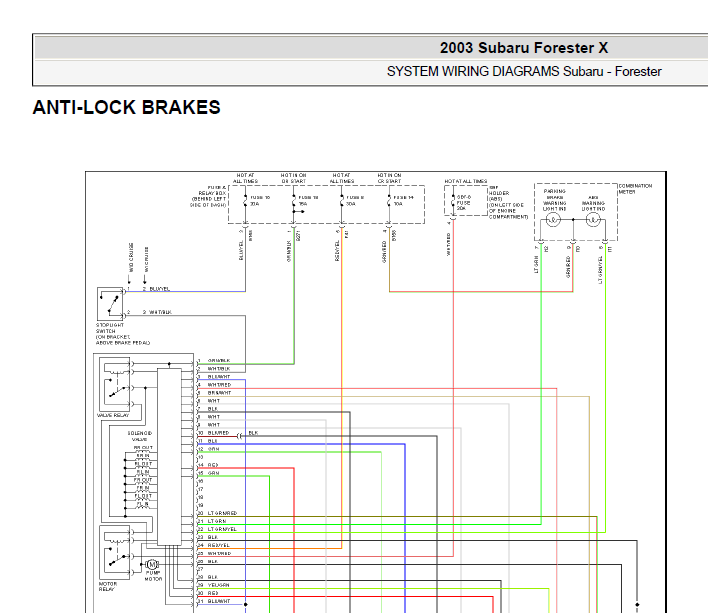Click pin 21 "LT GRN" connector label

coord(217,521)
